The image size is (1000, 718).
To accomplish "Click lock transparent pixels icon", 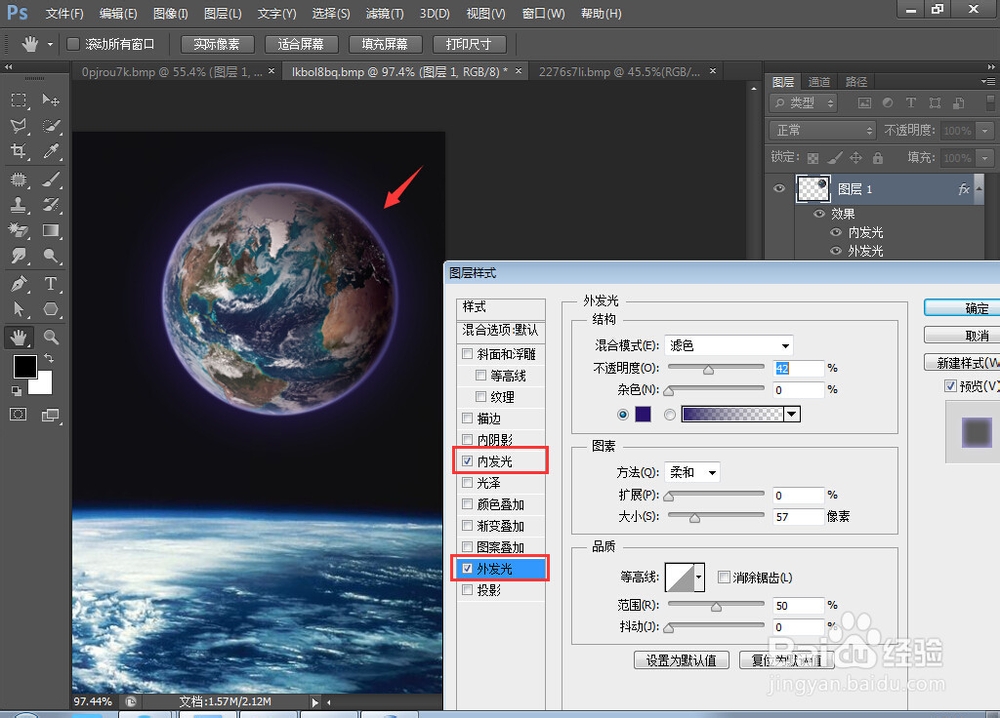I will pyautogui.click(x=812, y=158).
